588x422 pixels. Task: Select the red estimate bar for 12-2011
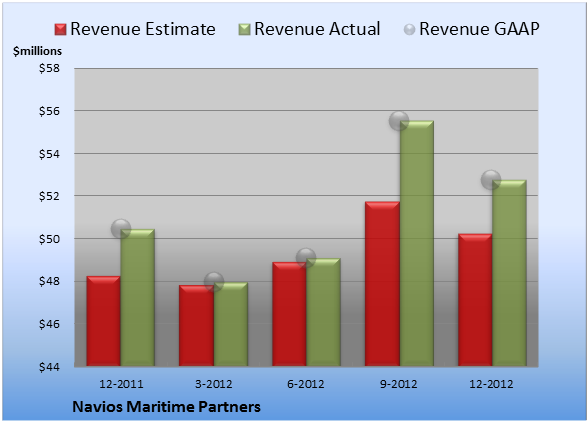[x=104, y=321]
